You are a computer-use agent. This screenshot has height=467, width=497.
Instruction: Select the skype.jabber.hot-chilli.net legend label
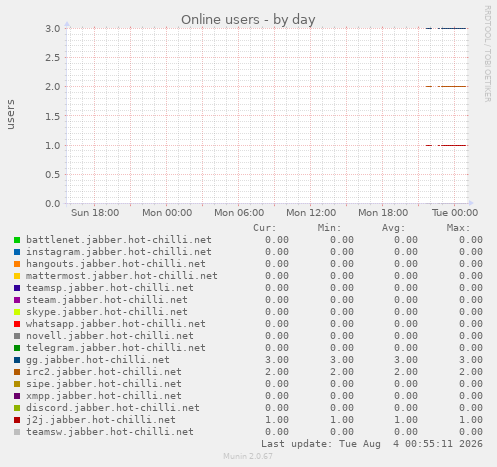click(x=107, y=312)
